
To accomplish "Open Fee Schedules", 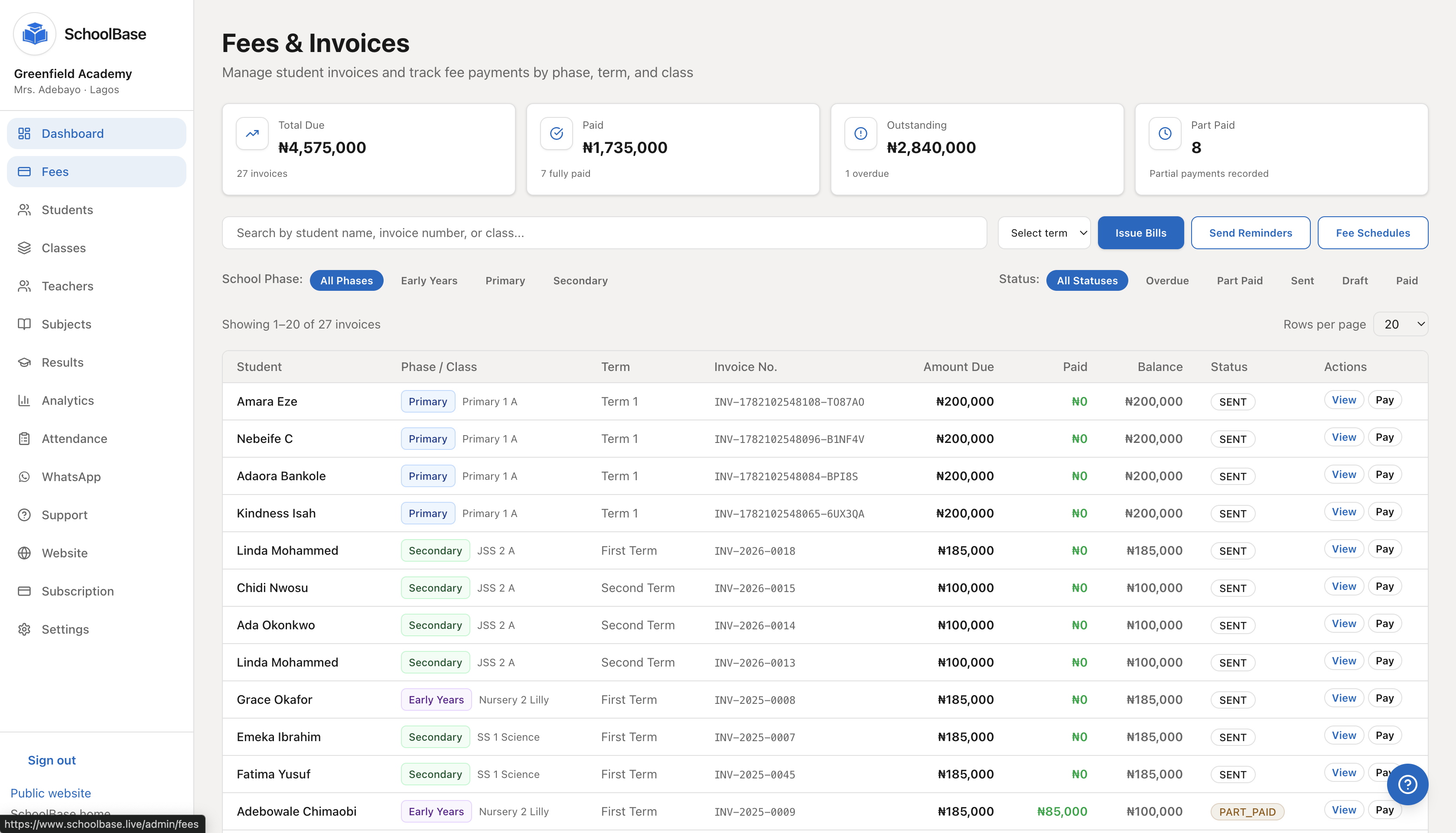I will click(x=1373, y=233).
